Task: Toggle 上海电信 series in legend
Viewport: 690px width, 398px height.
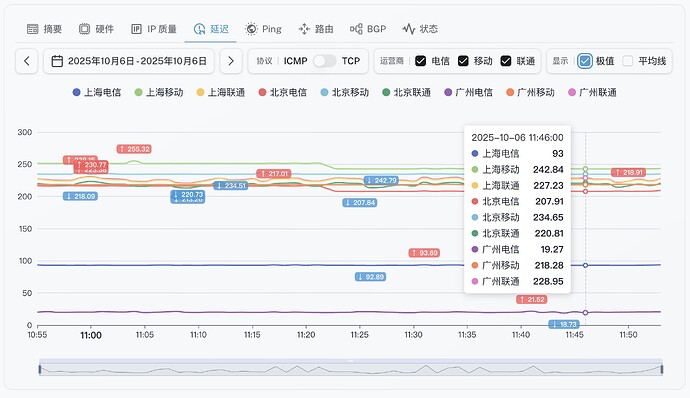Action: tap(97, 92)
